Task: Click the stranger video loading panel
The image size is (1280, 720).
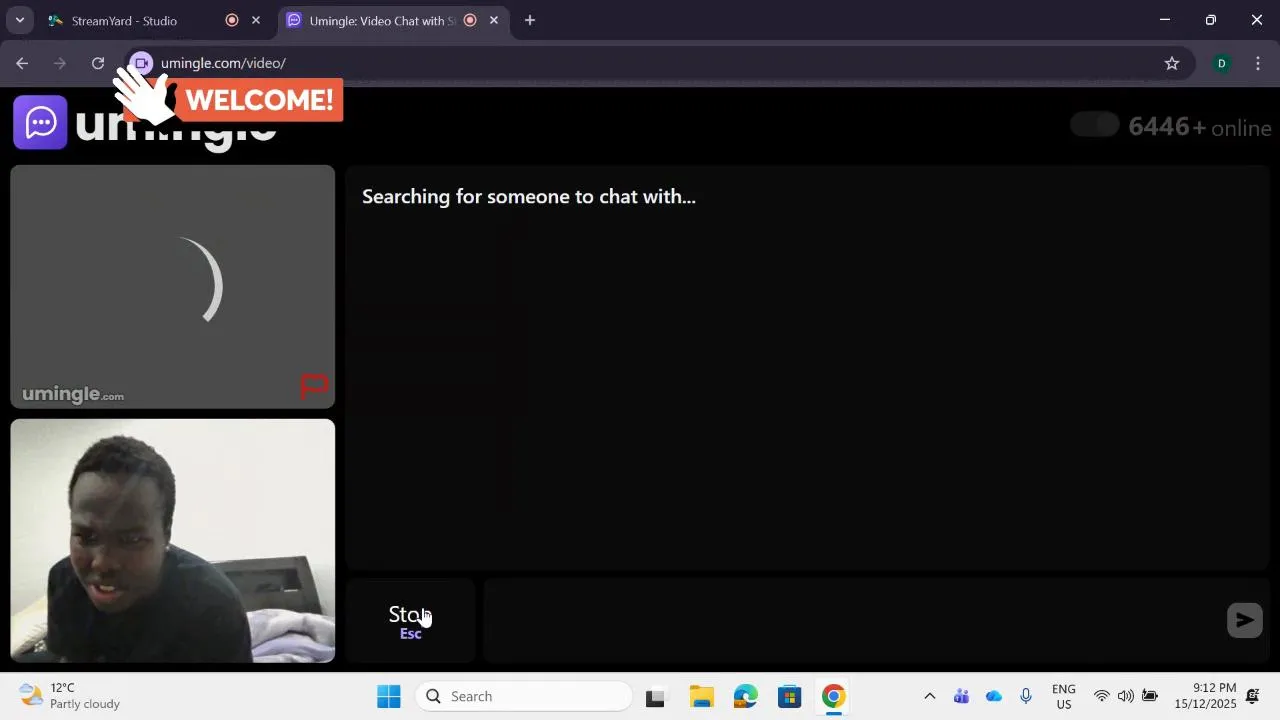Action: [x=173, y=287]
